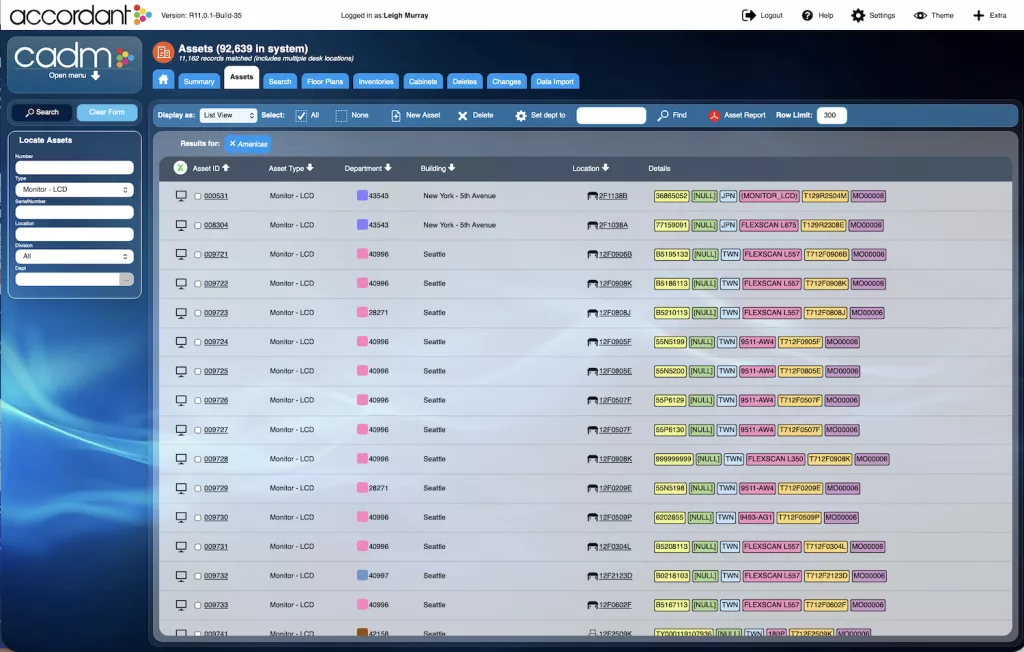The height and width of the screenshot is (652, 1024).
Task: Click the sidebar Search button
Action: tap(42, 112)
